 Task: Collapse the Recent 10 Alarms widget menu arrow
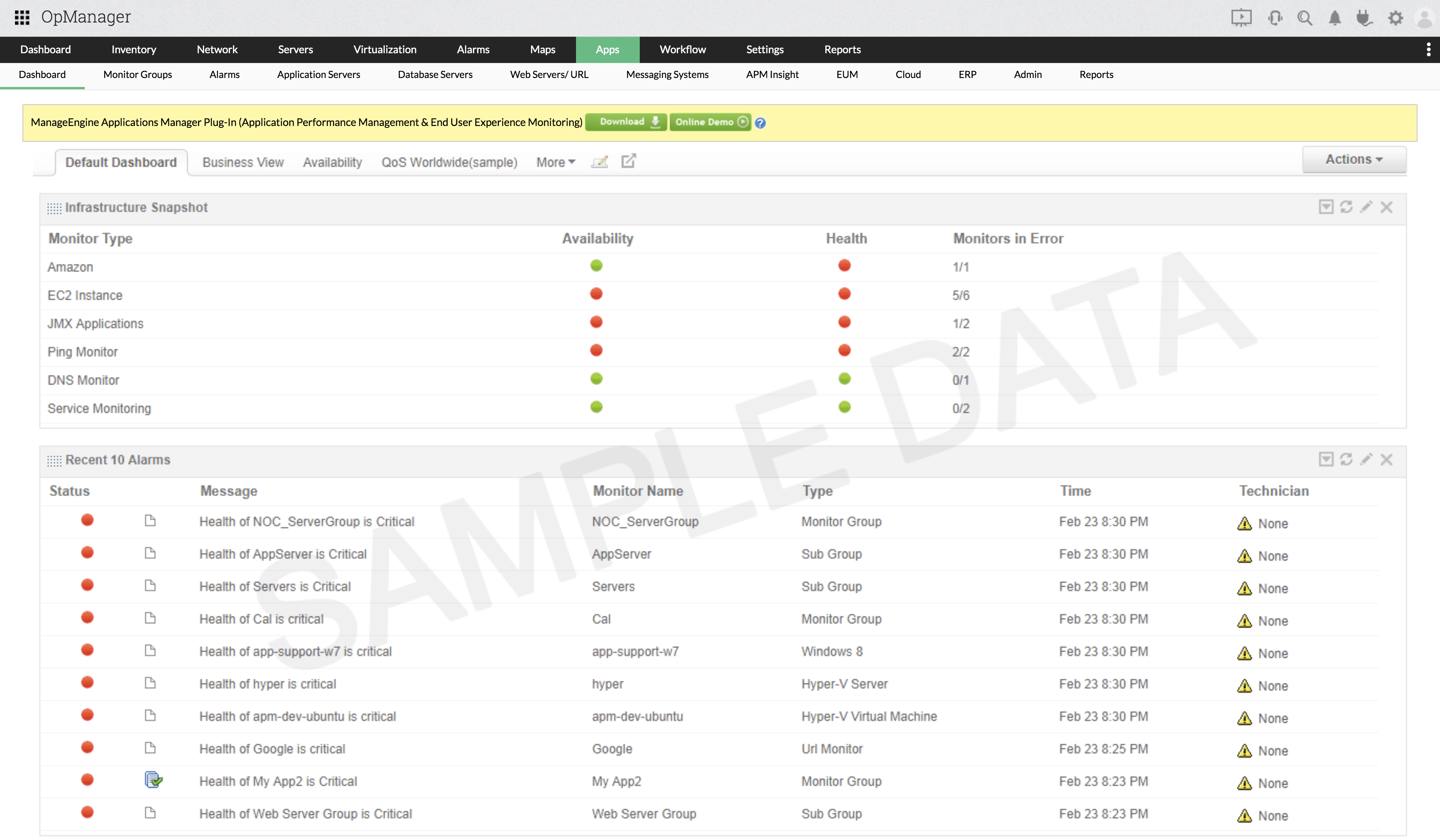pyautogui.click(x=1326, y=459)
